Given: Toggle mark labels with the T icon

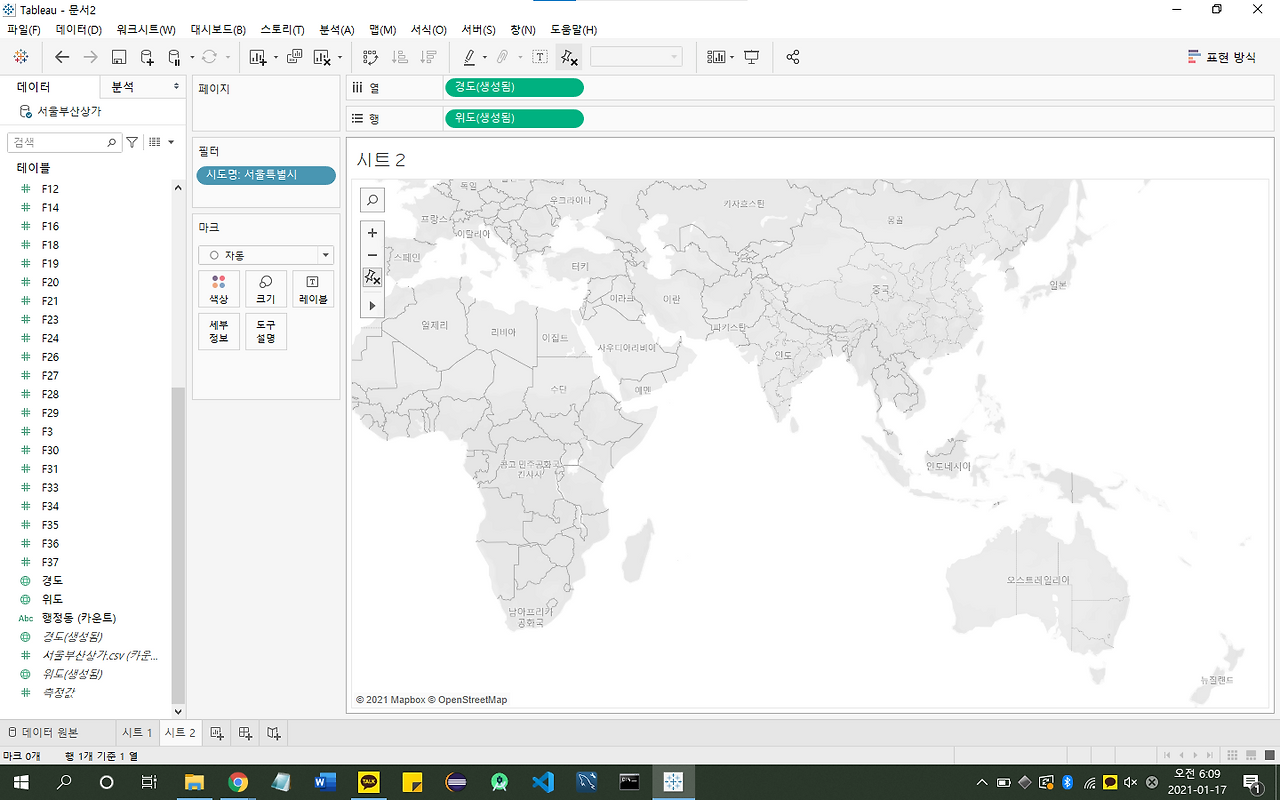Looking at the screenshot, I should (540, 57).
